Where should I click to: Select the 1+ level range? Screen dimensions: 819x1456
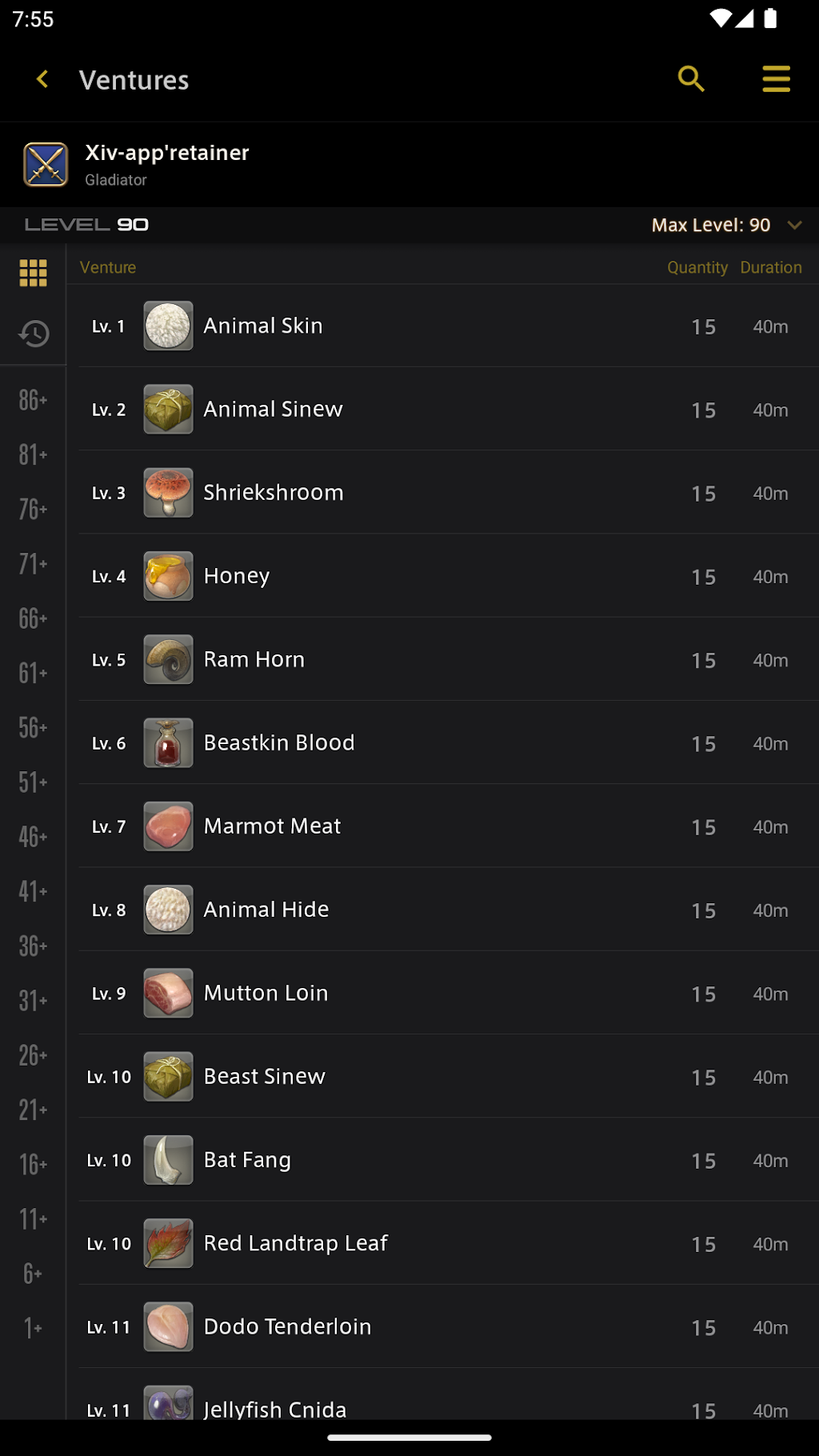point(33,1328)
